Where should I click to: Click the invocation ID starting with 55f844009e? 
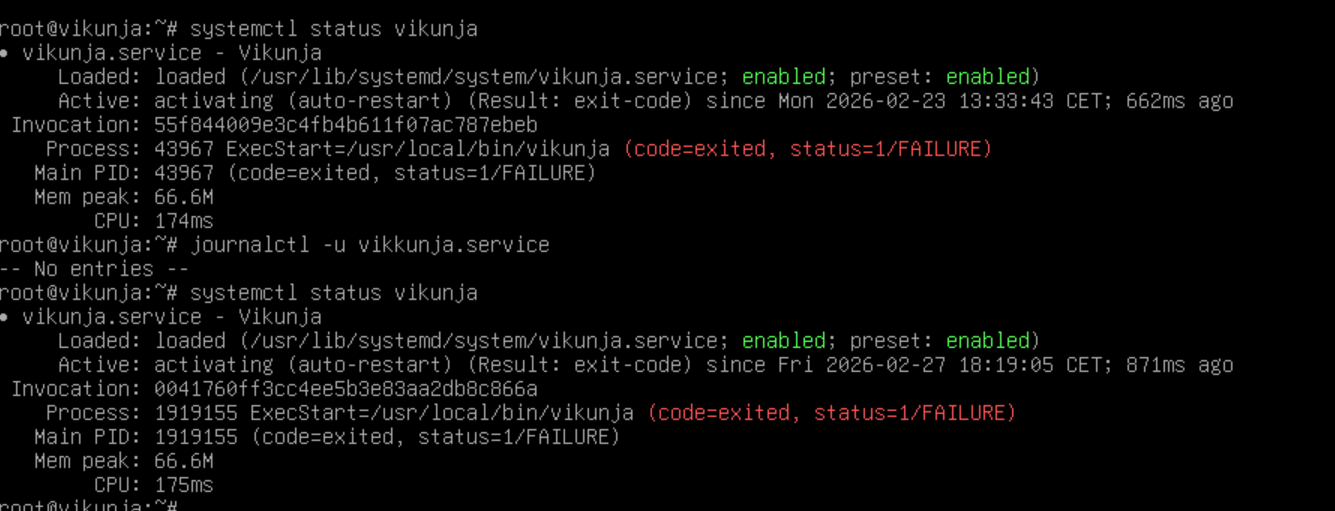346,125
